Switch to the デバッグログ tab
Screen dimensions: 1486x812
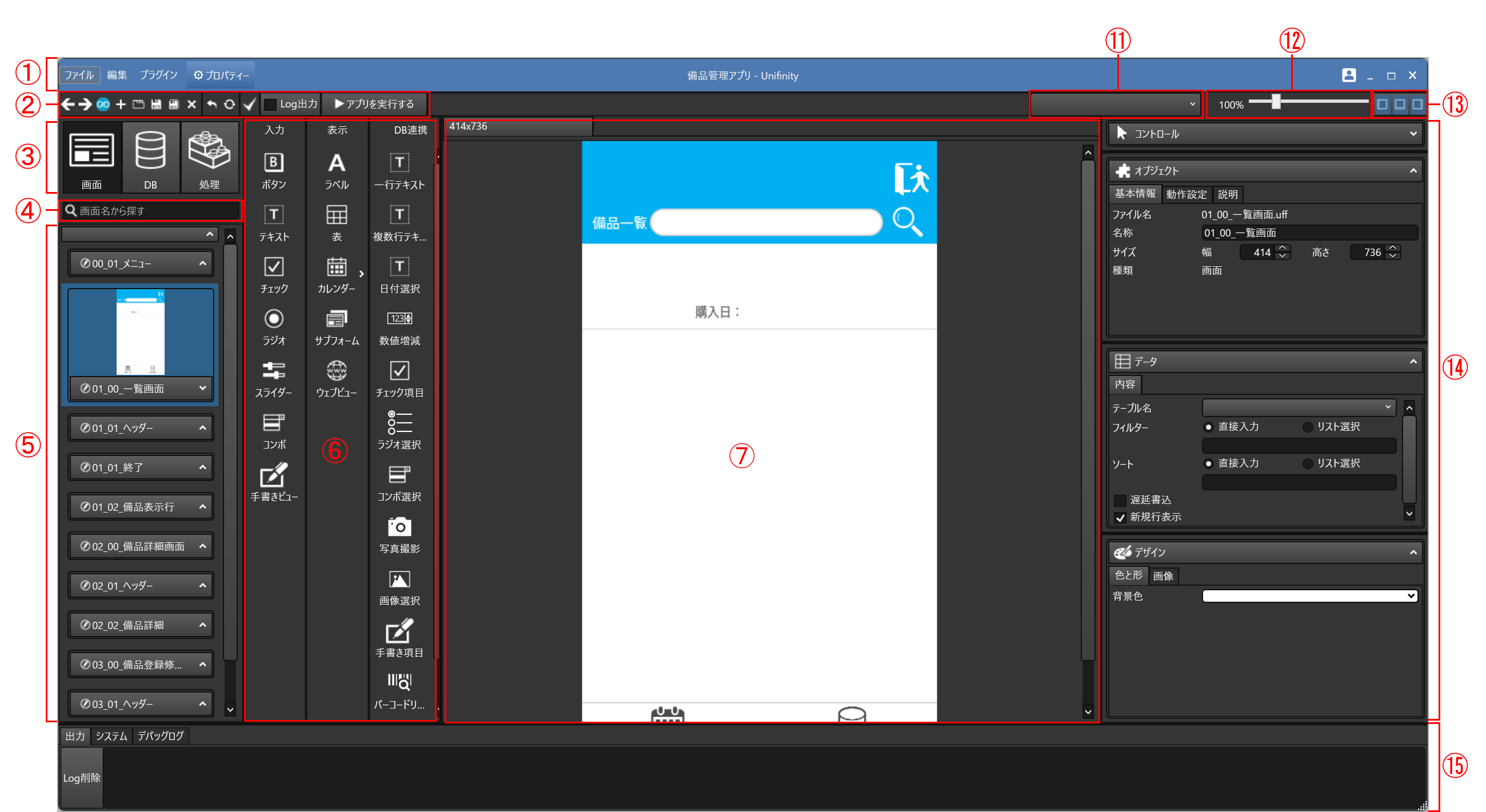(x=161, y=736)
